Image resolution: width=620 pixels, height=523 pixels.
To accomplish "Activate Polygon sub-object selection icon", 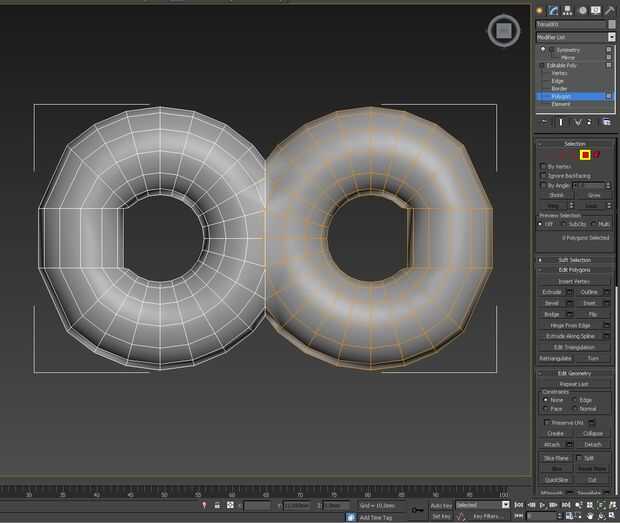I will click(x=586, y=154).
